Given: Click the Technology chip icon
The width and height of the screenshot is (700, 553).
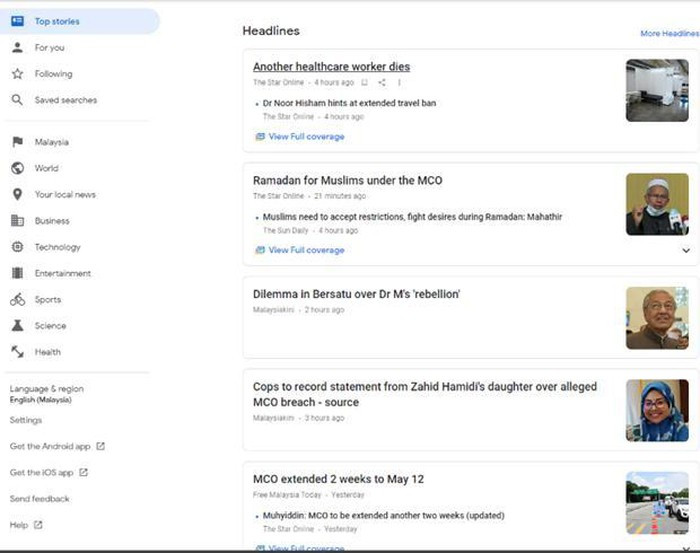Looking at the screenshot, I should click(x=17, y=247).
